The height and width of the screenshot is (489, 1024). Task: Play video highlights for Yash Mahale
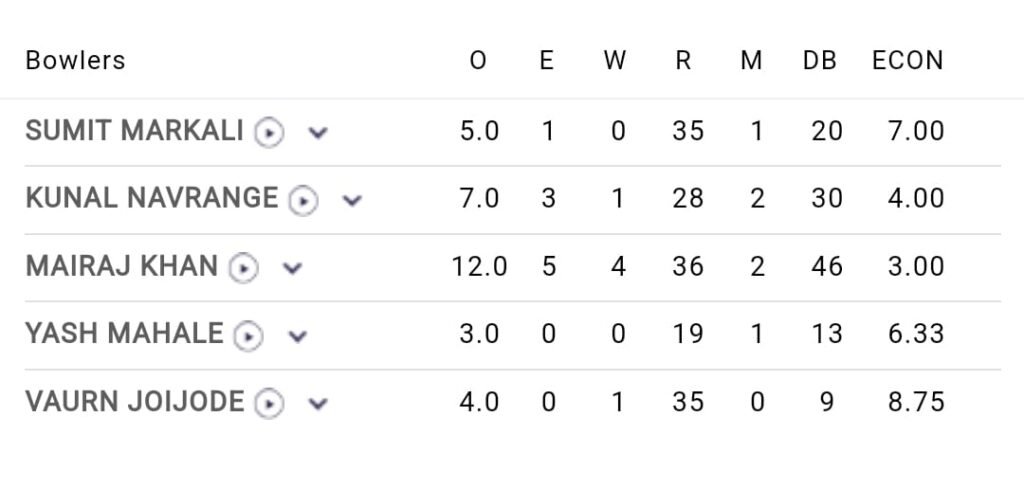tap(248, 335)
